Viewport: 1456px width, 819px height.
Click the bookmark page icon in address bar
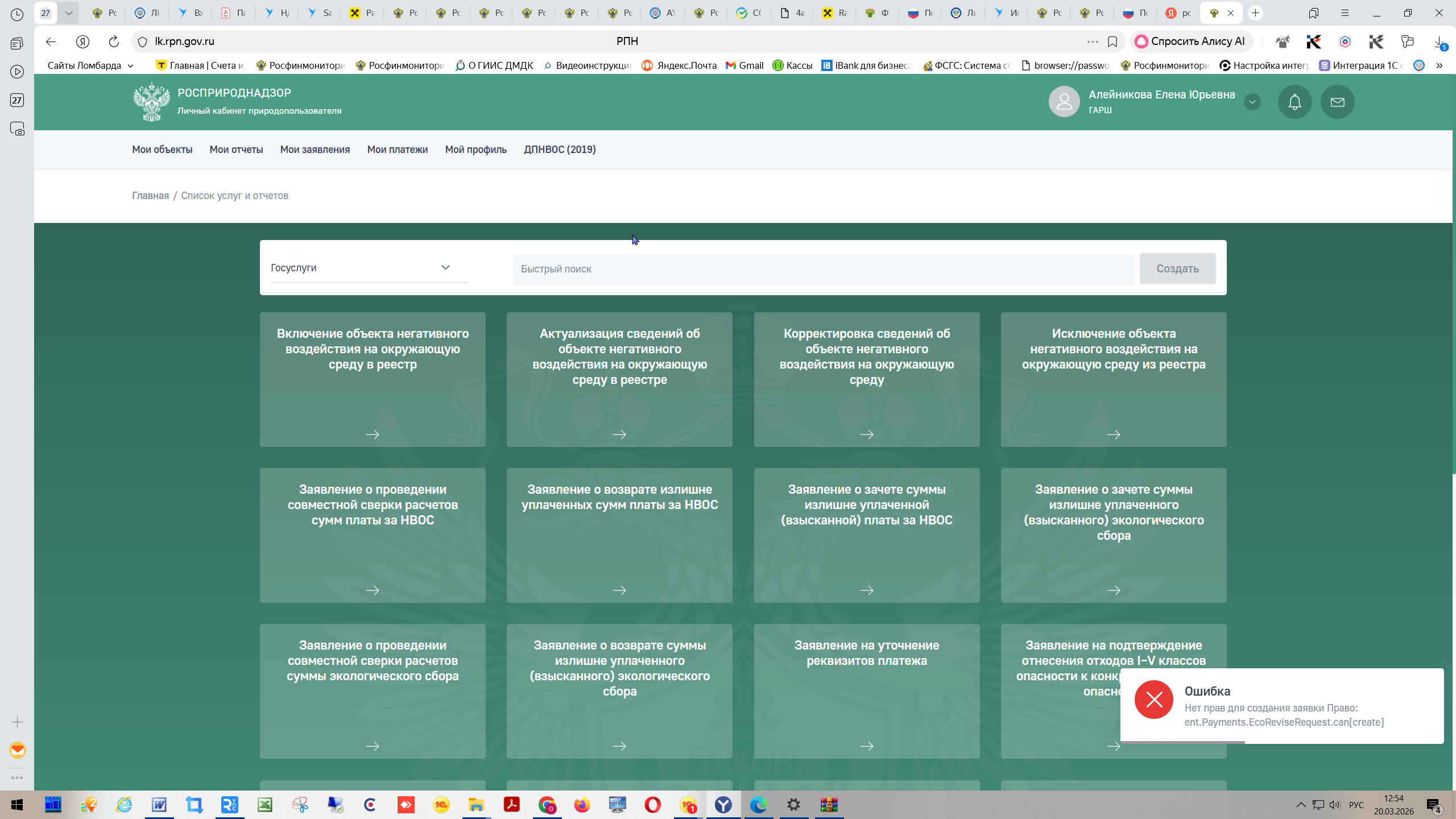pos(1112,42)
